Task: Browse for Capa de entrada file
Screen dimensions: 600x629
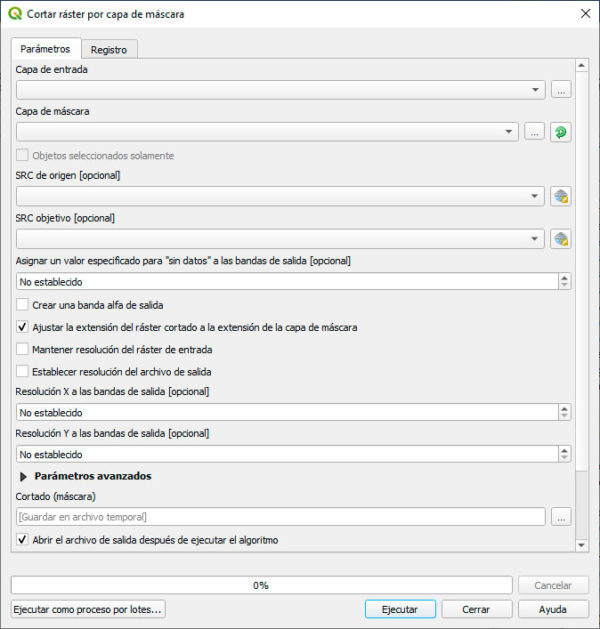Action: pyautogui.click(x=561, y=89)
